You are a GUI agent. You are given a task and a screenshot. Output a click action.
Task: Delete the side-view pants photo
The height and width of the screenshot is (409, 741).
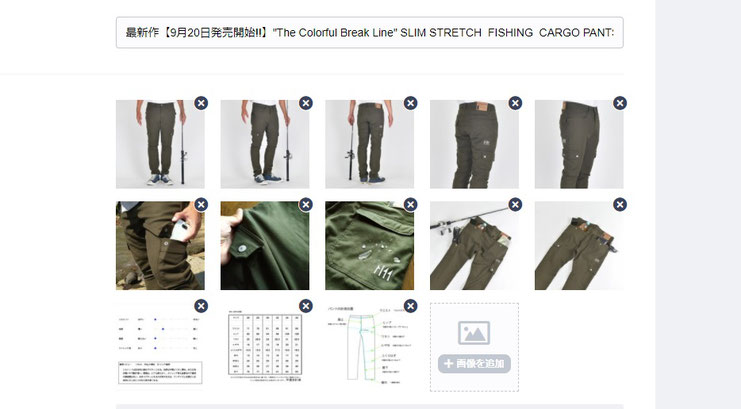306,103
